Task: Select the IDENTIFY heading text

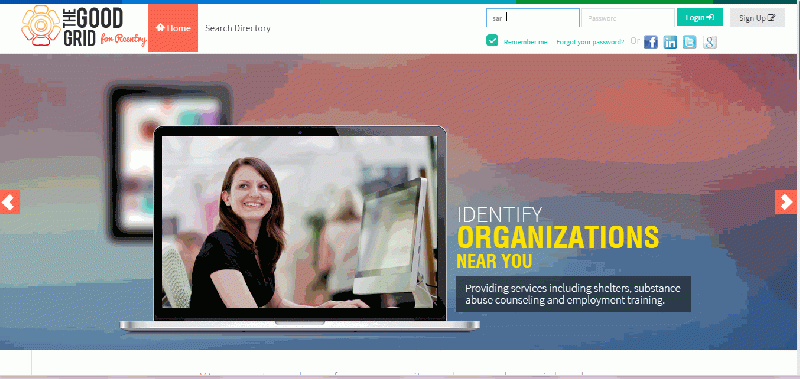Action: pyautogui.click(x=499, y=214)
